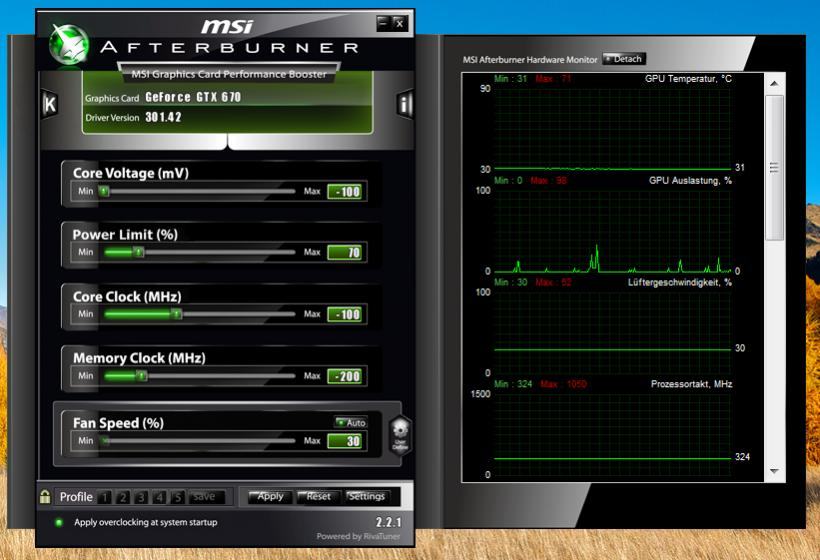Image resolution: width=820 pixels, height=560 pixels.
Task: Click the MSI Afterburner Hardware Monitor title
Action: click(x=530, y=60)
